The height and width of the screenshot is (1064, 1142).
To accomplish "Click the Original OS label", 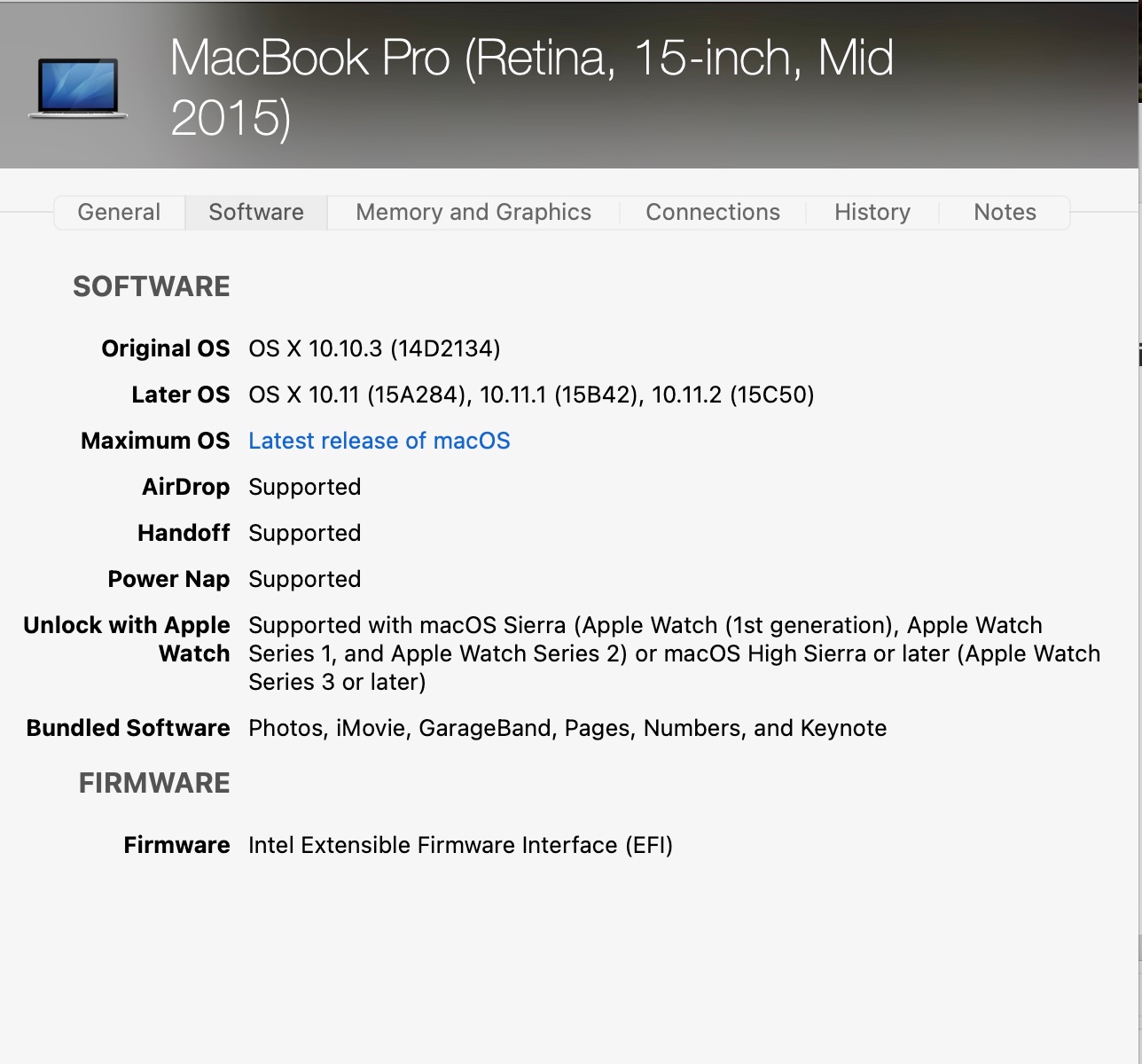I will coord(166,348).
